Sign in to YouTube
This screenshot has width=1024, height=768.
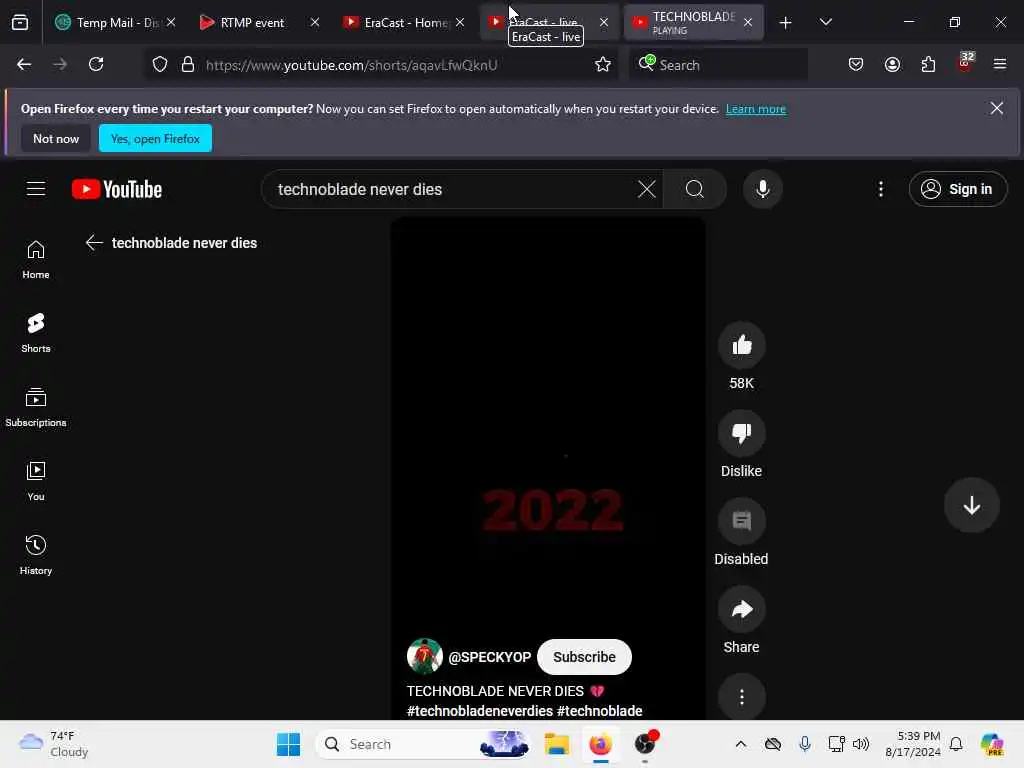coord(957,189)
